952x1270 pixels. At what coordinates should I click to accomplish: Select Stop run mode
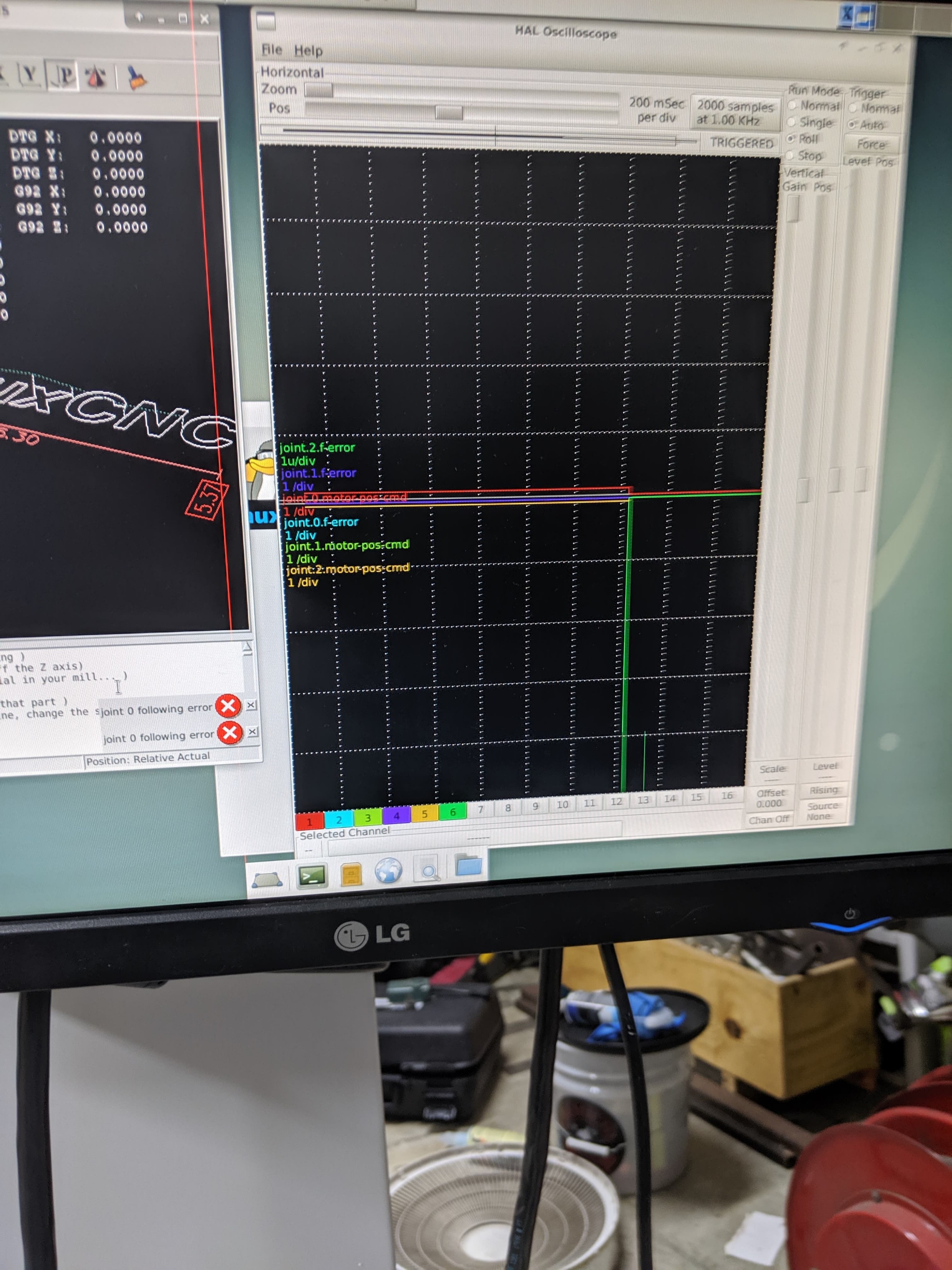coord(804,156)
